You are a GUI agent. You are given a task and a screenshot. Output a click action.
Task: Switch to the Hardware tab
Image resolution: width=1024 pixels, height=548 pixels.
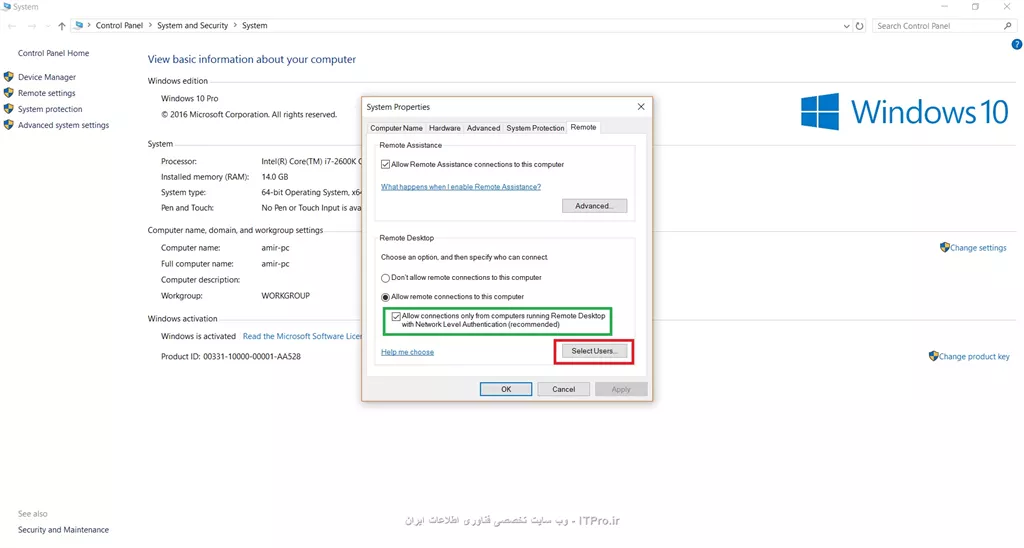click(445, 128)
